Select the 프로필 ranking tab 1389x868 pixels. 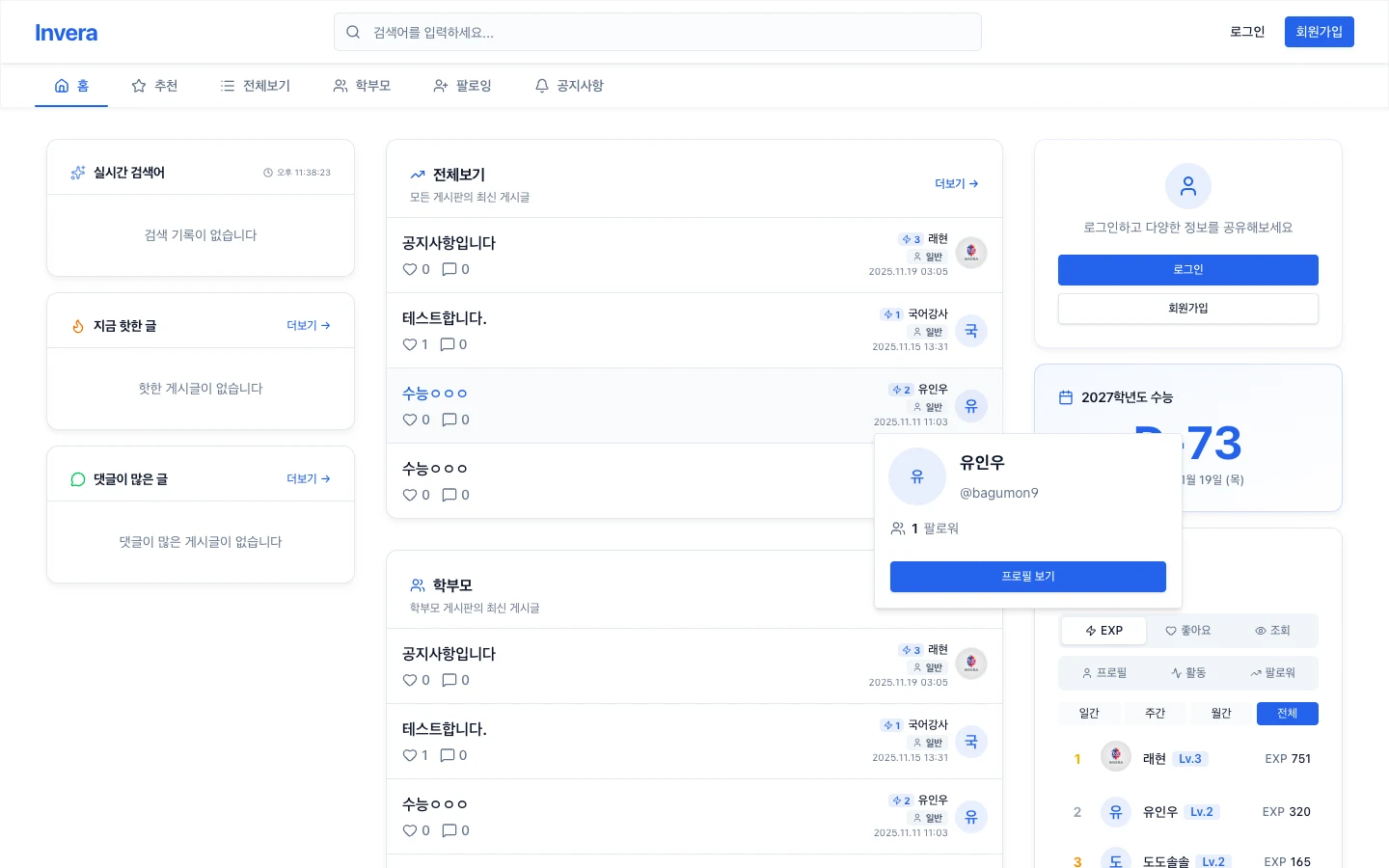(1103, 673)
